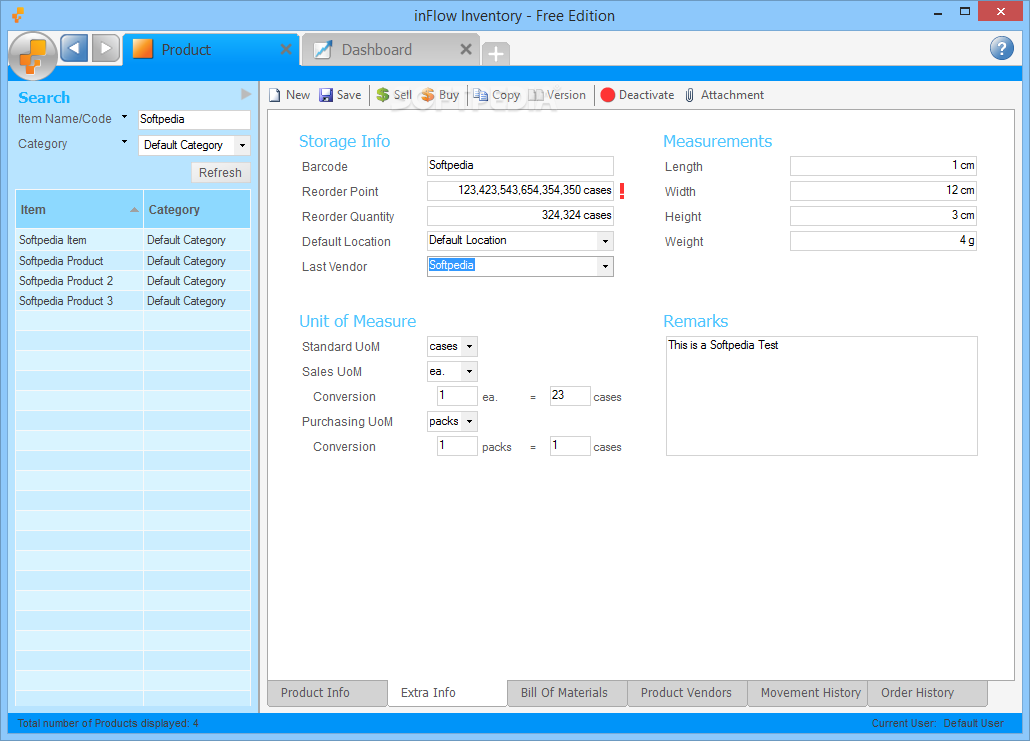Open the Bill Of Materials tab
Image resolution: width=1030 pixels, height=741 pixels.
point(567,693)
